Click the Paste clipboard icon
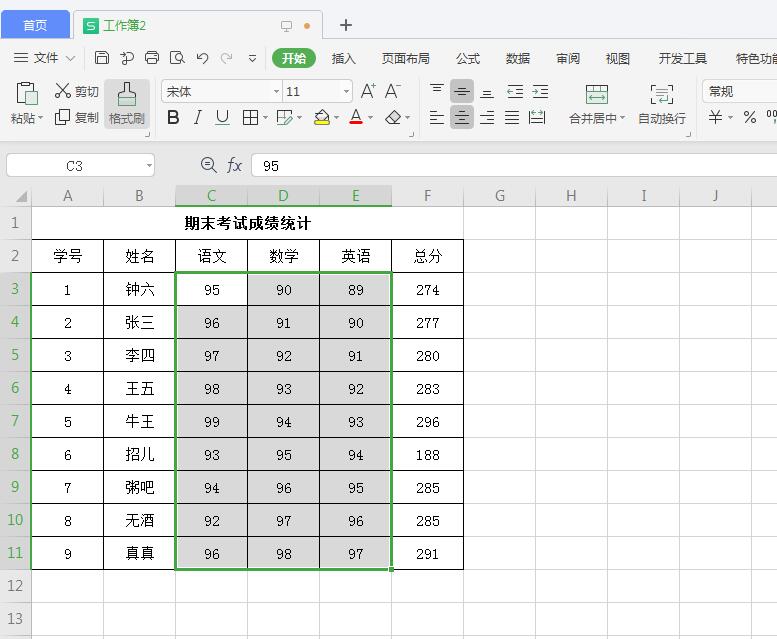 tap(27, 94)
